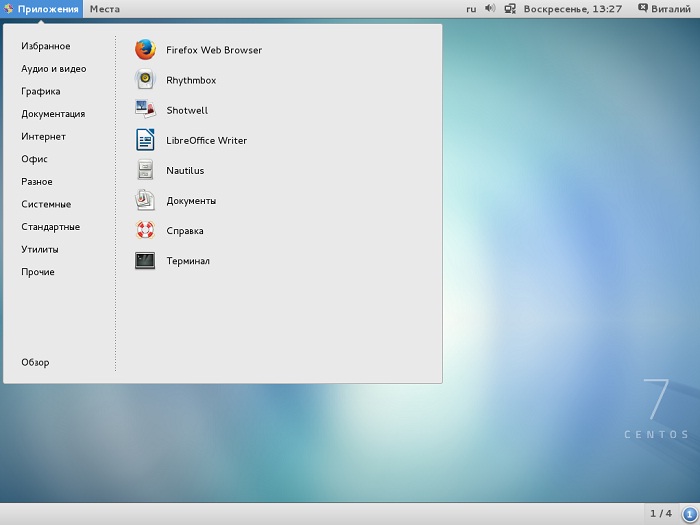Click the Справка label

click(185, 231)
